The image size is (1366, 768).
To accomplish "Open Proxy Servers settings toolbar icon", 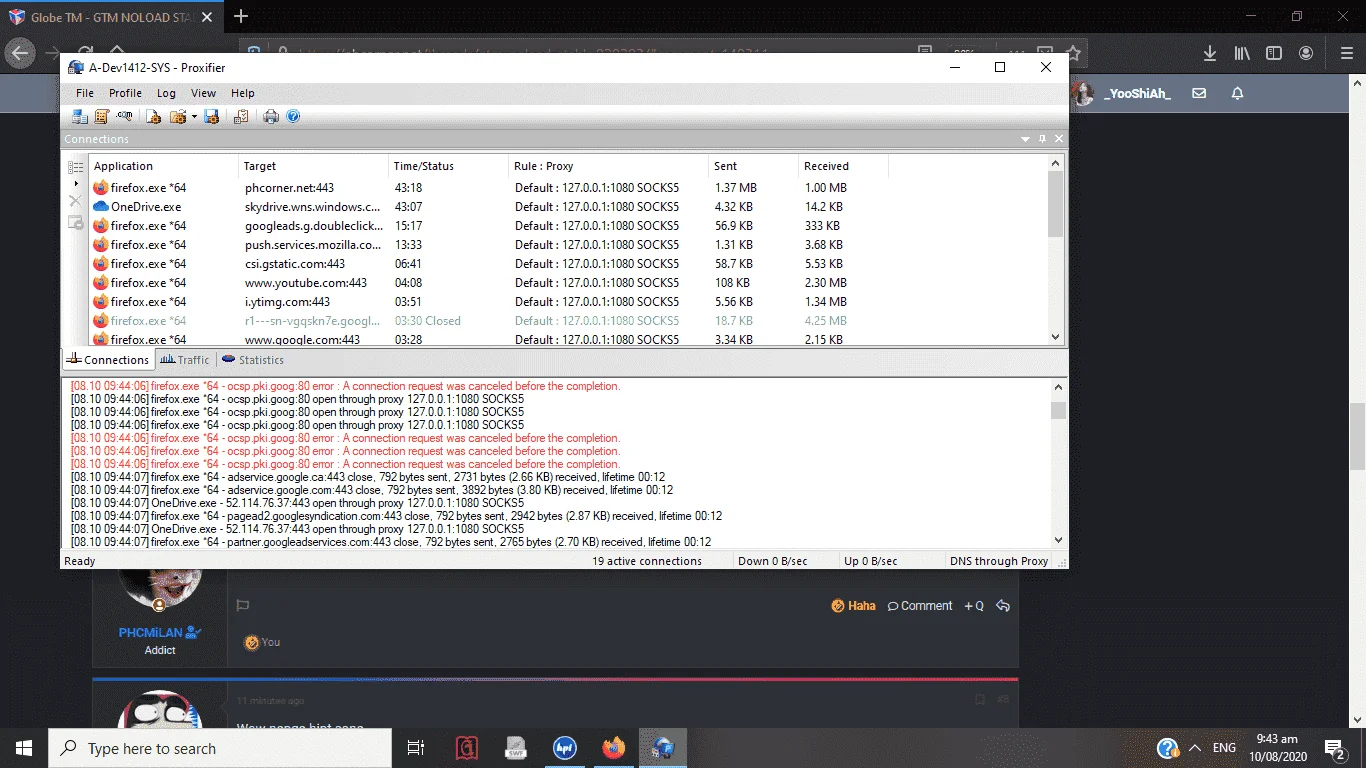I will point(79,117).
